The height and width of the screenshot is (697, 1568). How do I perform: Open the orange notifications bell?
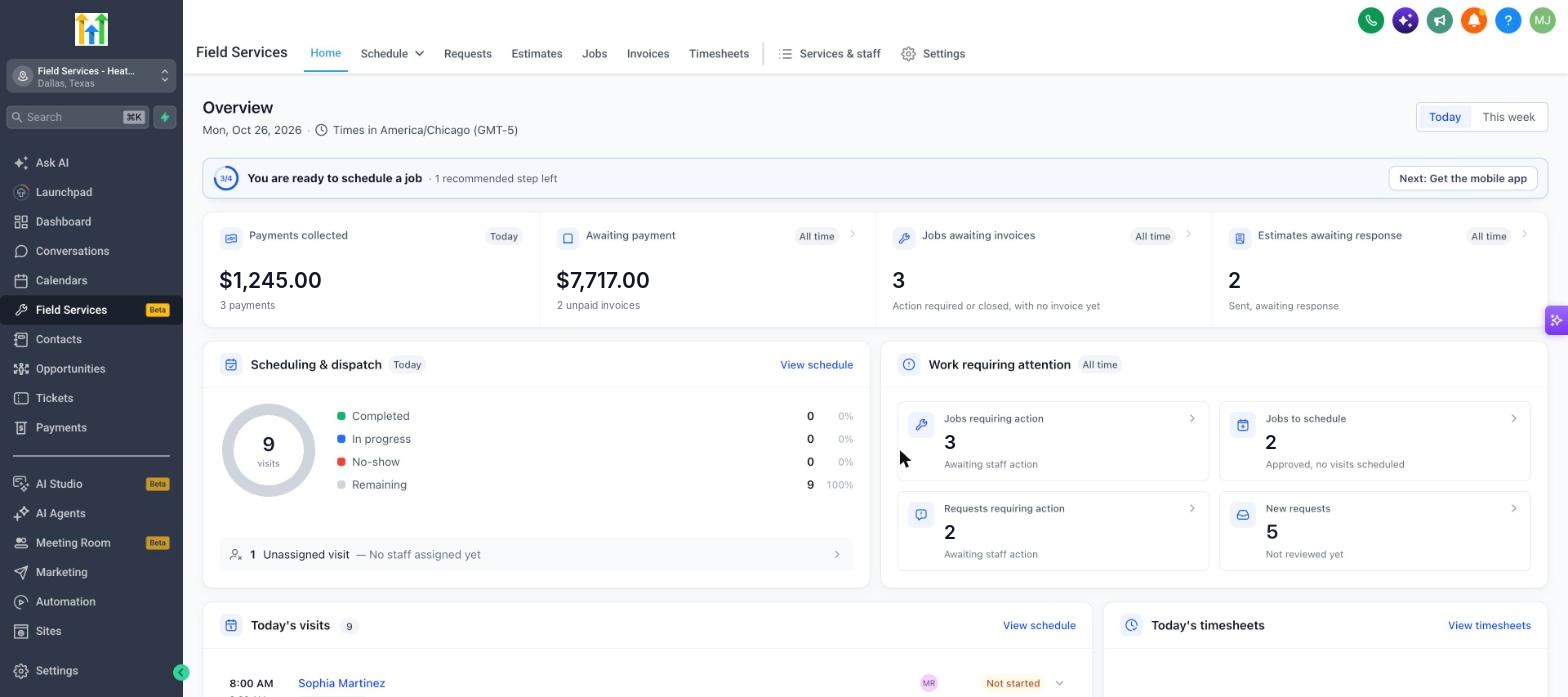[1473, 20]
